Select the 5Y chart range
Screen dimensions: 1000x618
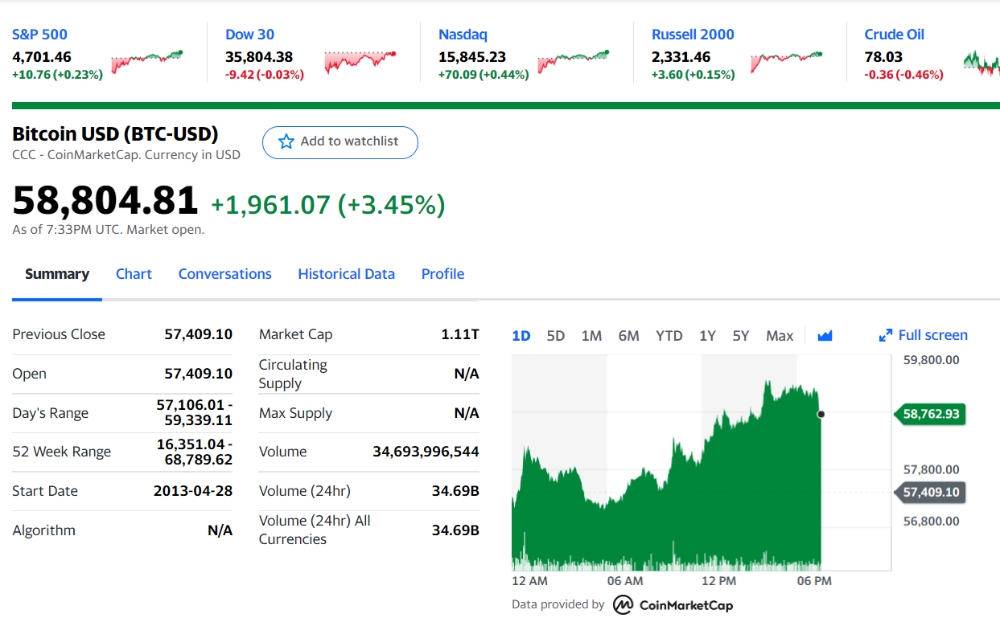[x=740, y=336]
